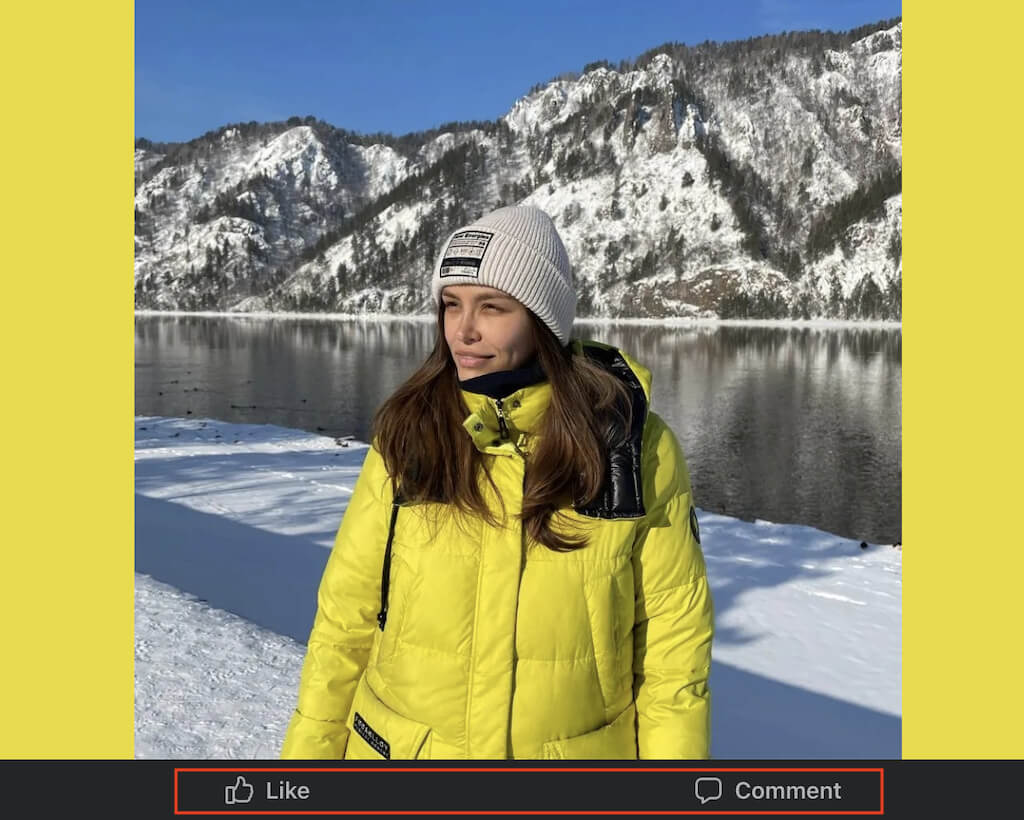Click the left yellow background margin
This screenshot has height=820, width=1024.
(67, 379)
